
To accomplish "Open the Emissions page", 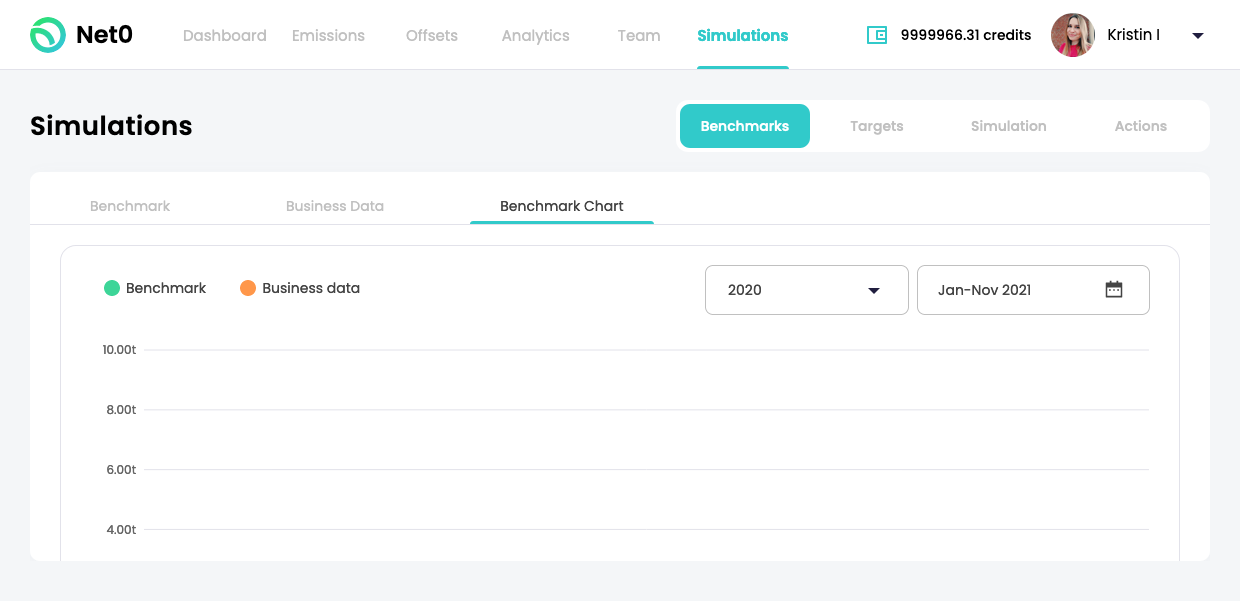I will (x=328, y=35).
